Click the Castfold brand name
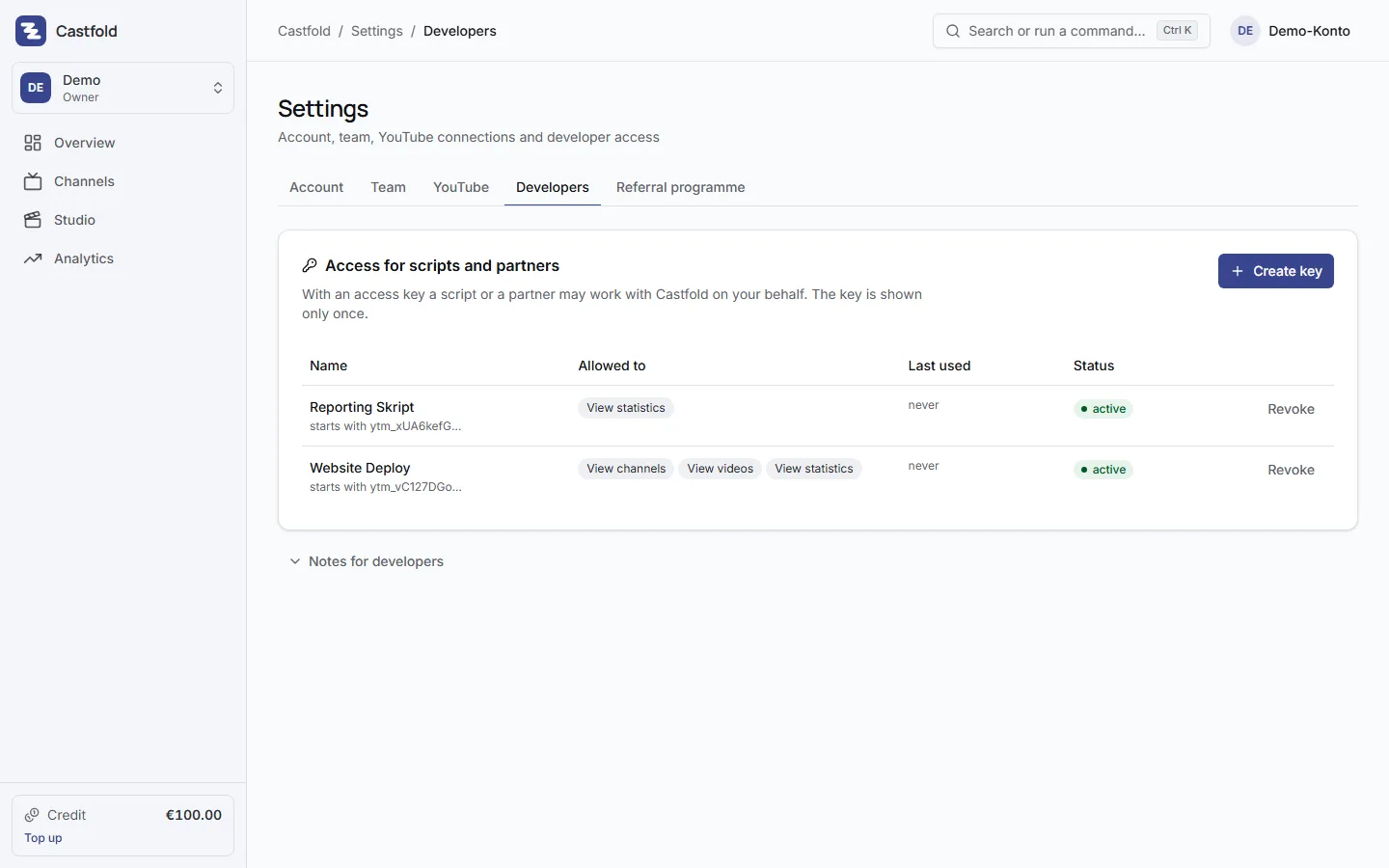Screen dimensions: 1389x868 tap(87, 31)
